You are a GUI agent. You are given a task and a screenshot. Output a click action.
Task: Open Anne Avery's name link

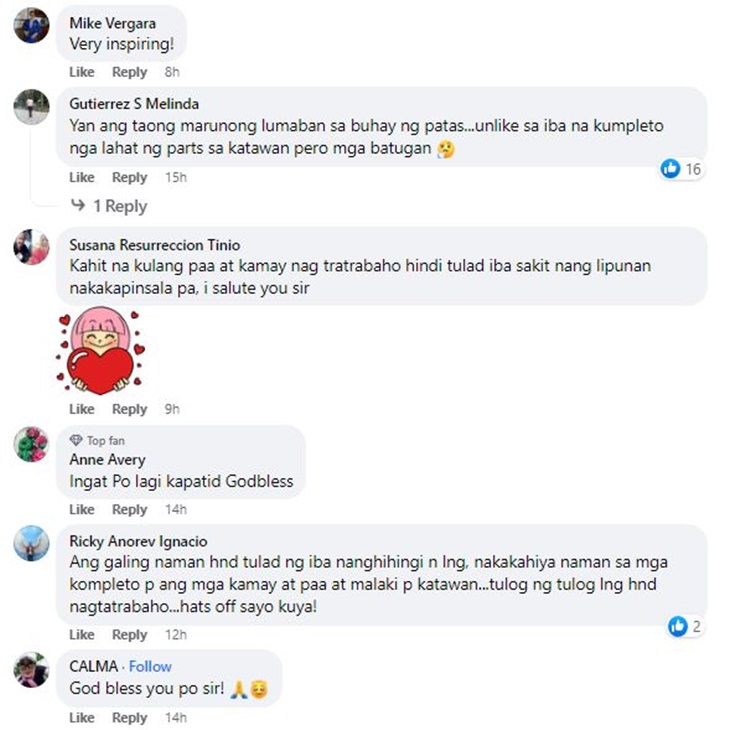coord(108,460)
